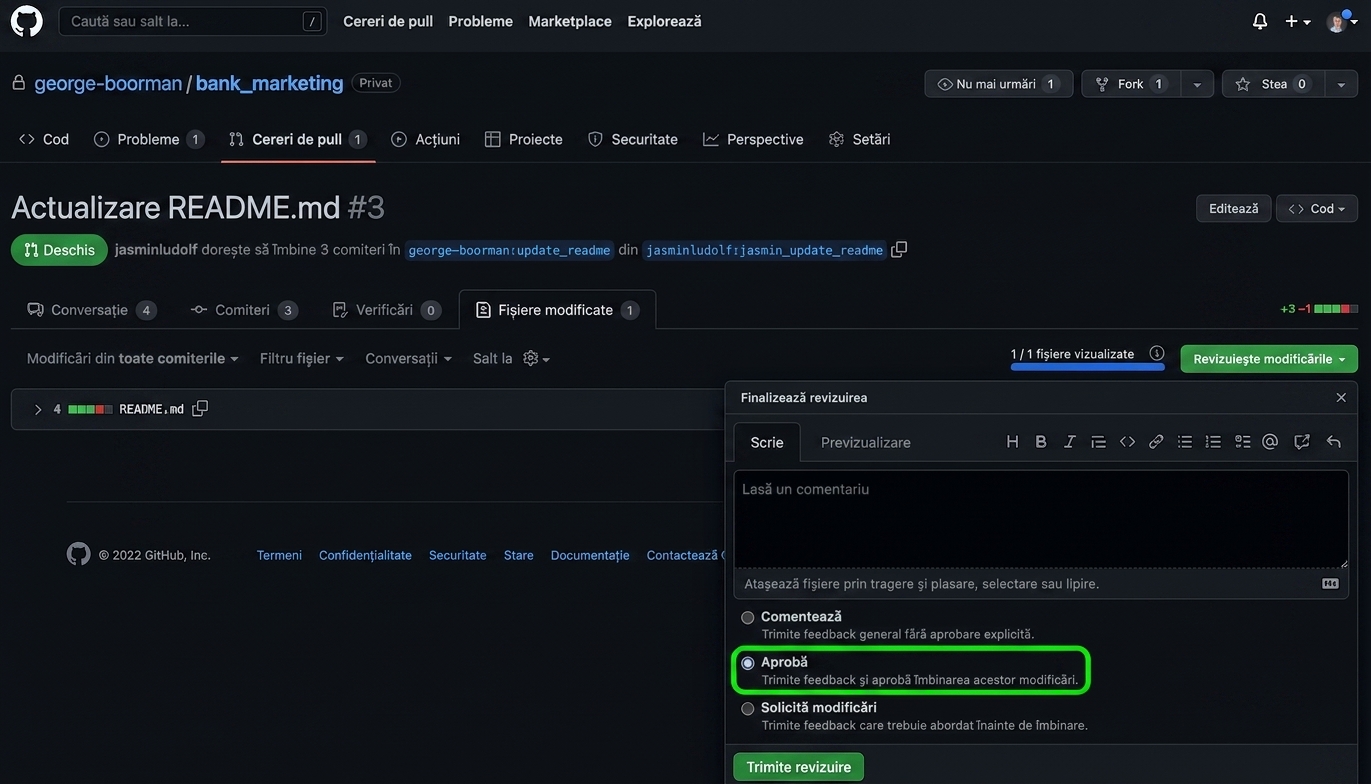Toggle Nu mai urmări watch button

pos(999,84)
